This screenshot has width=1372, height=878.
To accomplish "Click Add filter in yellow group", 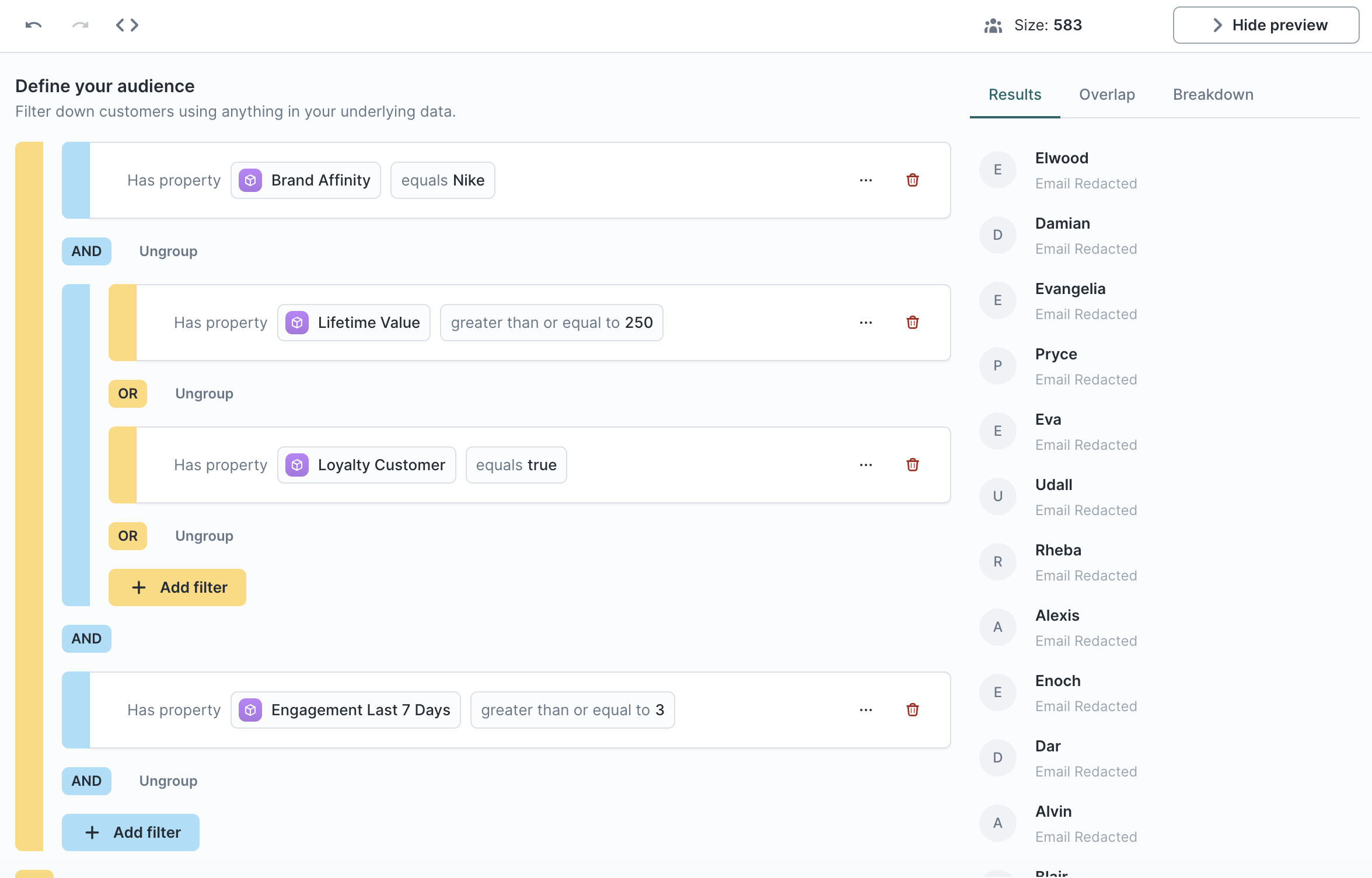I will (x=178, y=587).
